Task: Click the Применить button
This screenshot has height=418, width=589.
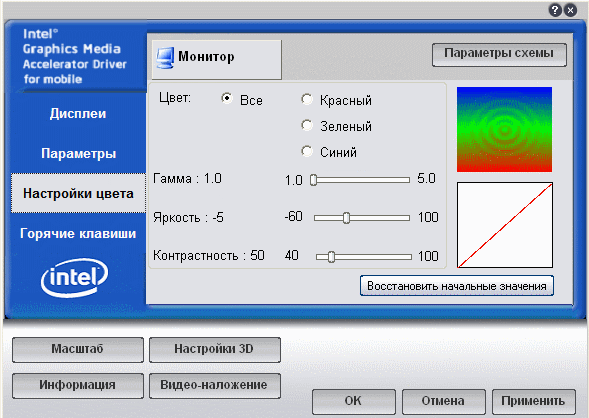Action: pos(533,401)
